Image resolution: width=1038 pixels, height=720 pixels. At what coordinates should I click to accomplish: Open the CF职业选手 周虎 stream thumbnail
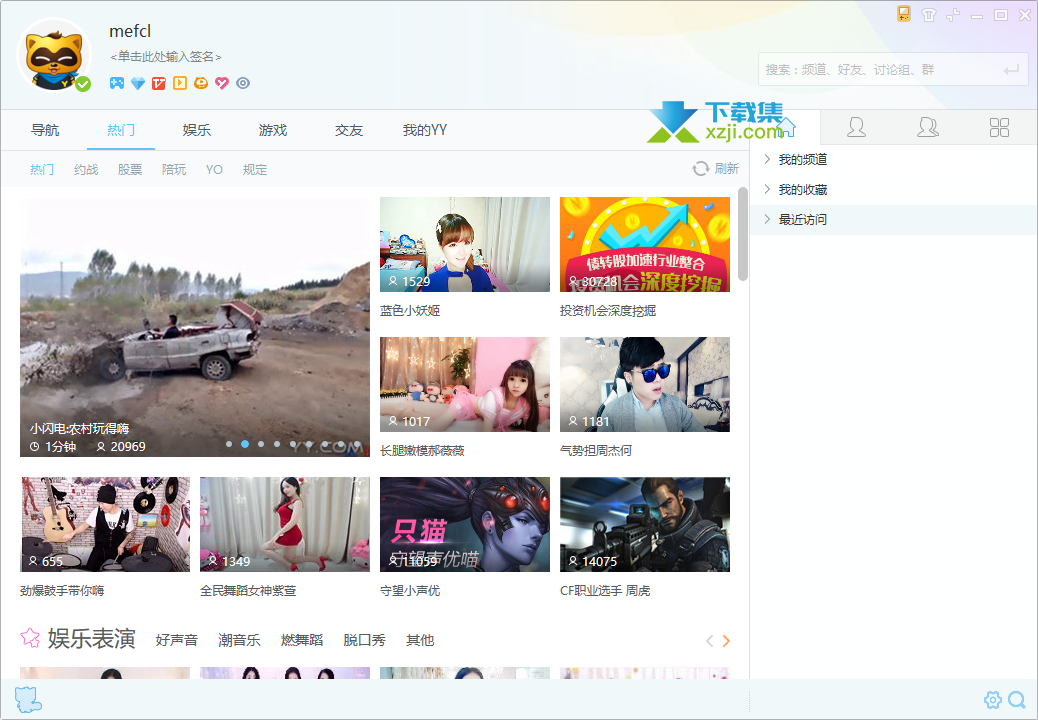click(645, 524)
